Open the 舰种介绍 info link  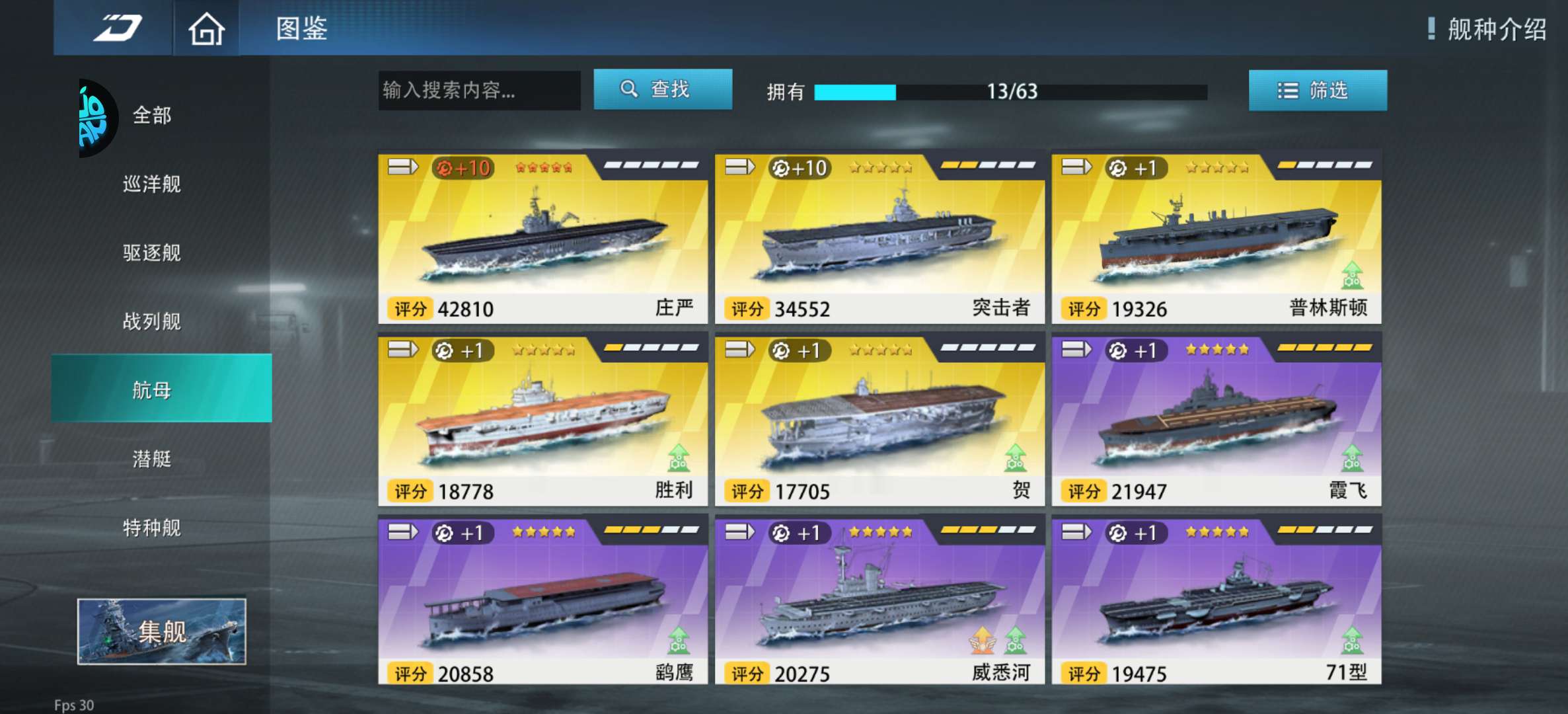(1487, 29)
